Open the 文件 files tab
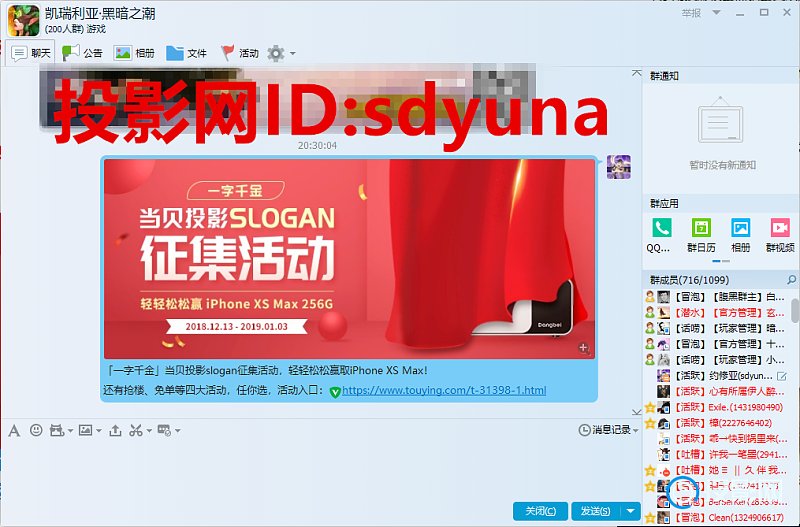Image resolution: width=800 pixels, height=527 pixels. click(186, 53)
